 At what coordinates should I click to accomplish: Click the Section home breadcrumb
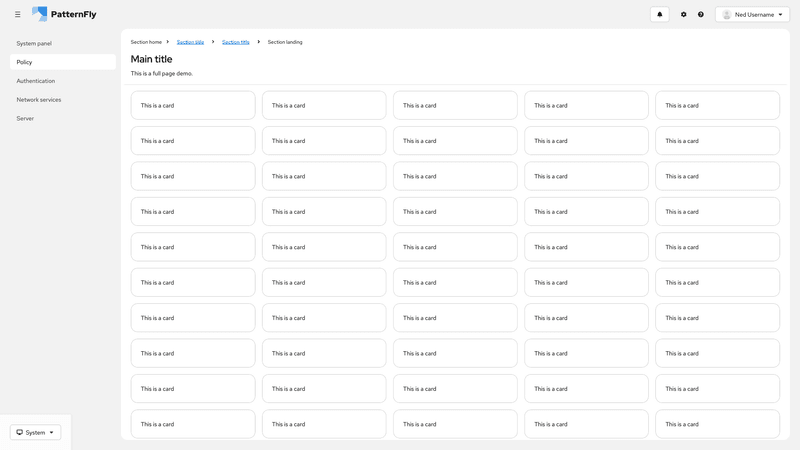(146, 42)
